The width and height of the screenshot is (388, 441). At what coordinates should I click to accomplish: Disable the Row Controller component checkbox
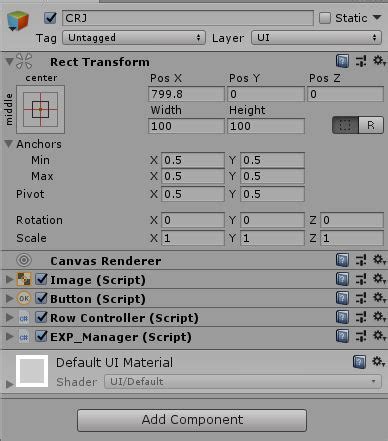41,317
